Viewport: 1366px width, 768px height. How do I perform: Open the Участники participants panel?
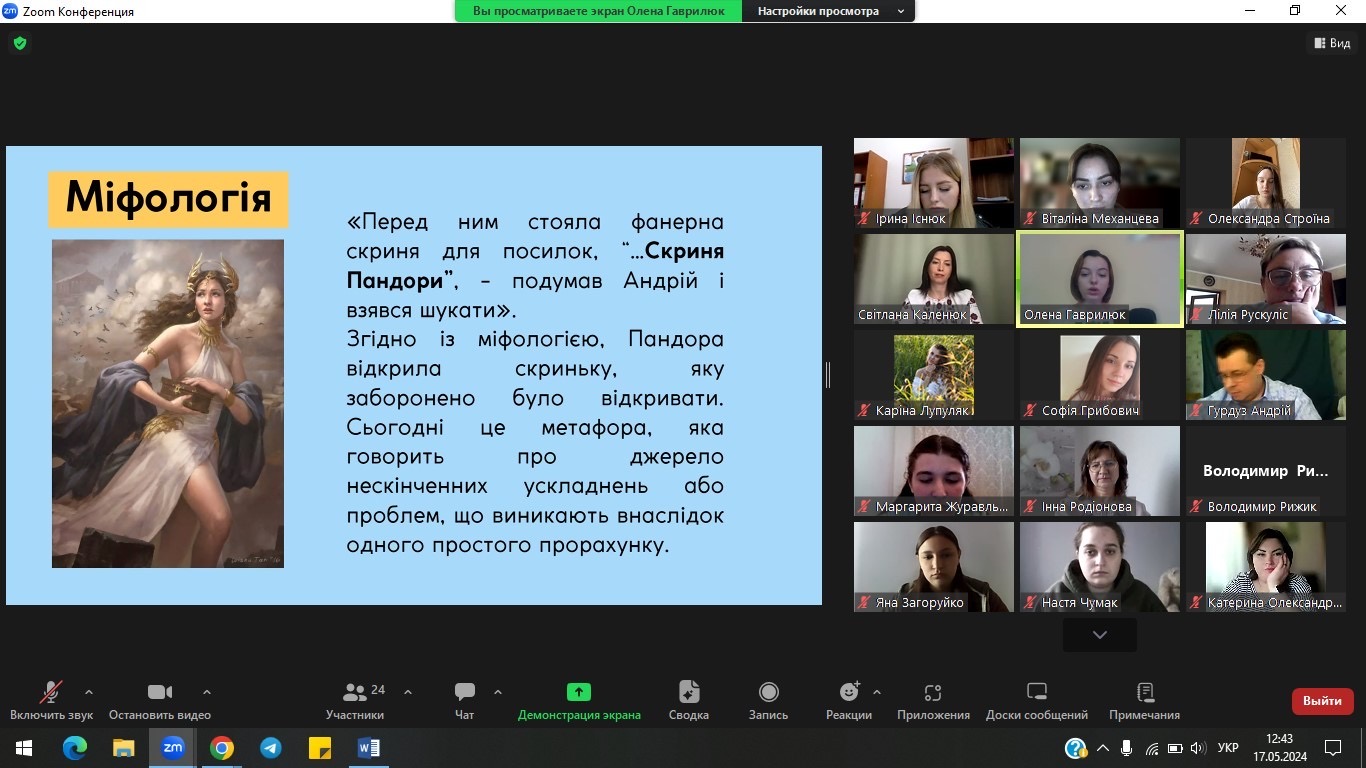(x=355, y=700)
